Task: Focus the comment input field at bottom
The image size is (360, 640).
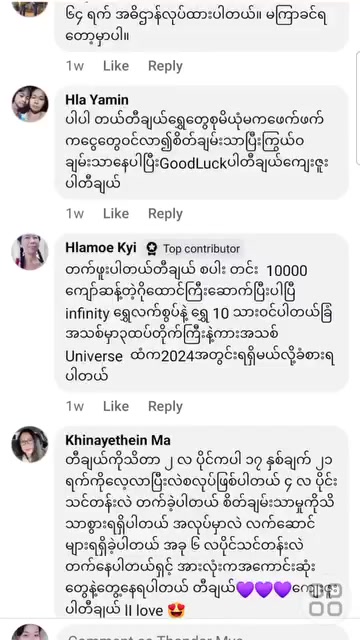Action: tap(200, 635)
